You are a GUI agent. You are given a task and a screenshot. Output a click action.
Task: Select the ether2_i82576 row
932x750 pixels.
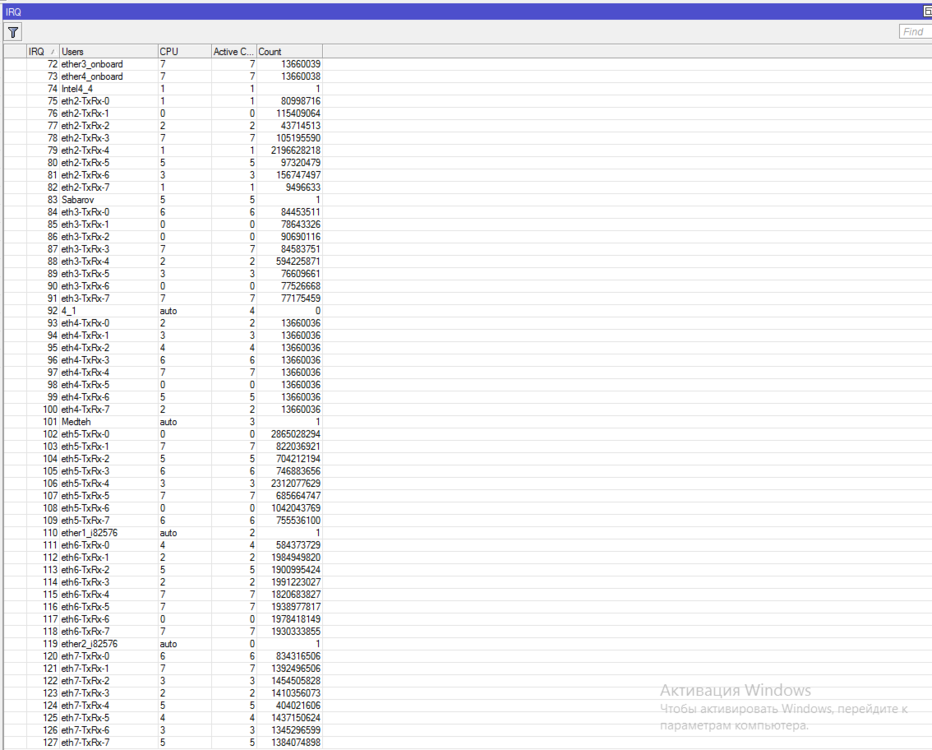pyautogui.click(x=89, y=644)
